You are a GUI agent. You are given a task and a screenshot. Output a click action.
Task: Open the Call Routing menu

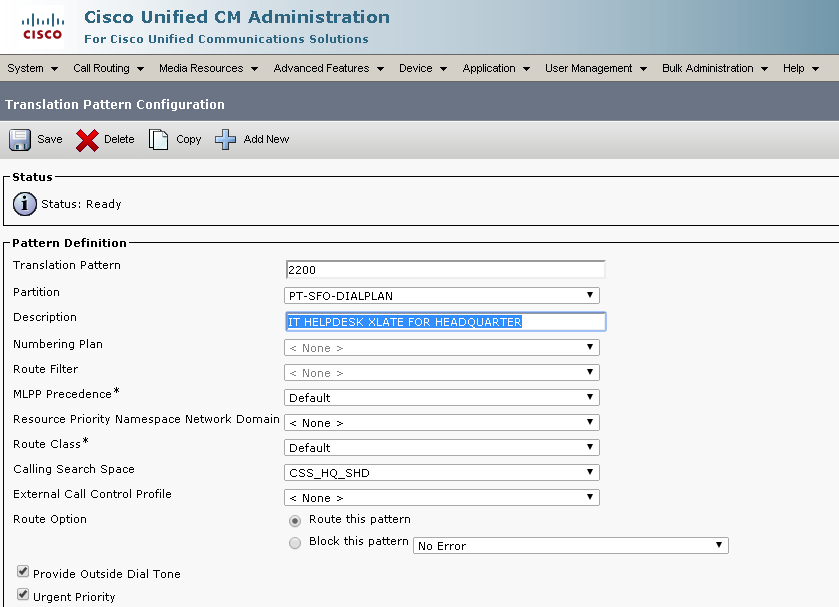point(109,68)
